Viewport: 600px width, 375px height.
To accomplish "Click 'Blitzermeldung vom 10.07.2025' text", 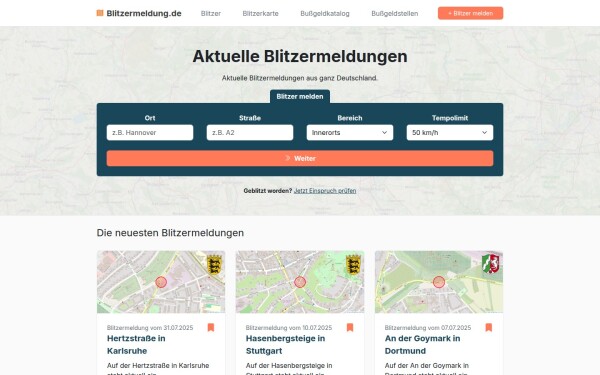I will point(289,328).
